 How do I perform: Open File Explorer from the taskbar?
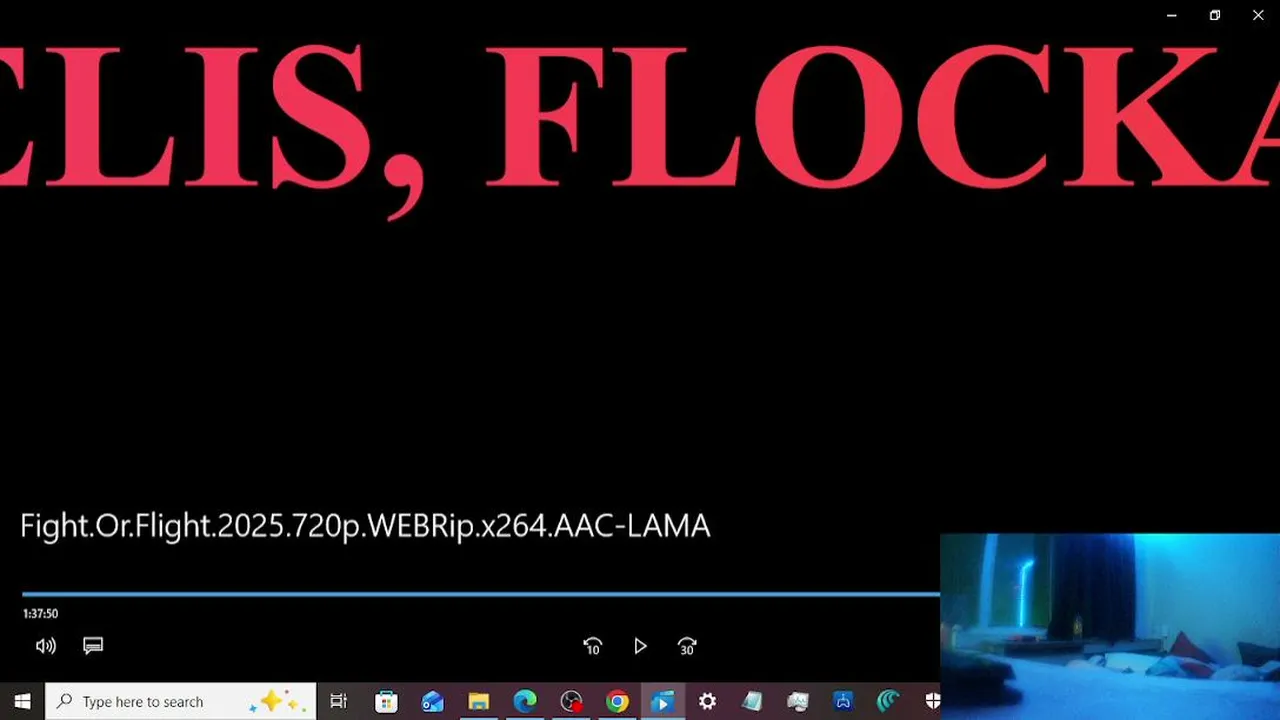[x=479, y=702]
